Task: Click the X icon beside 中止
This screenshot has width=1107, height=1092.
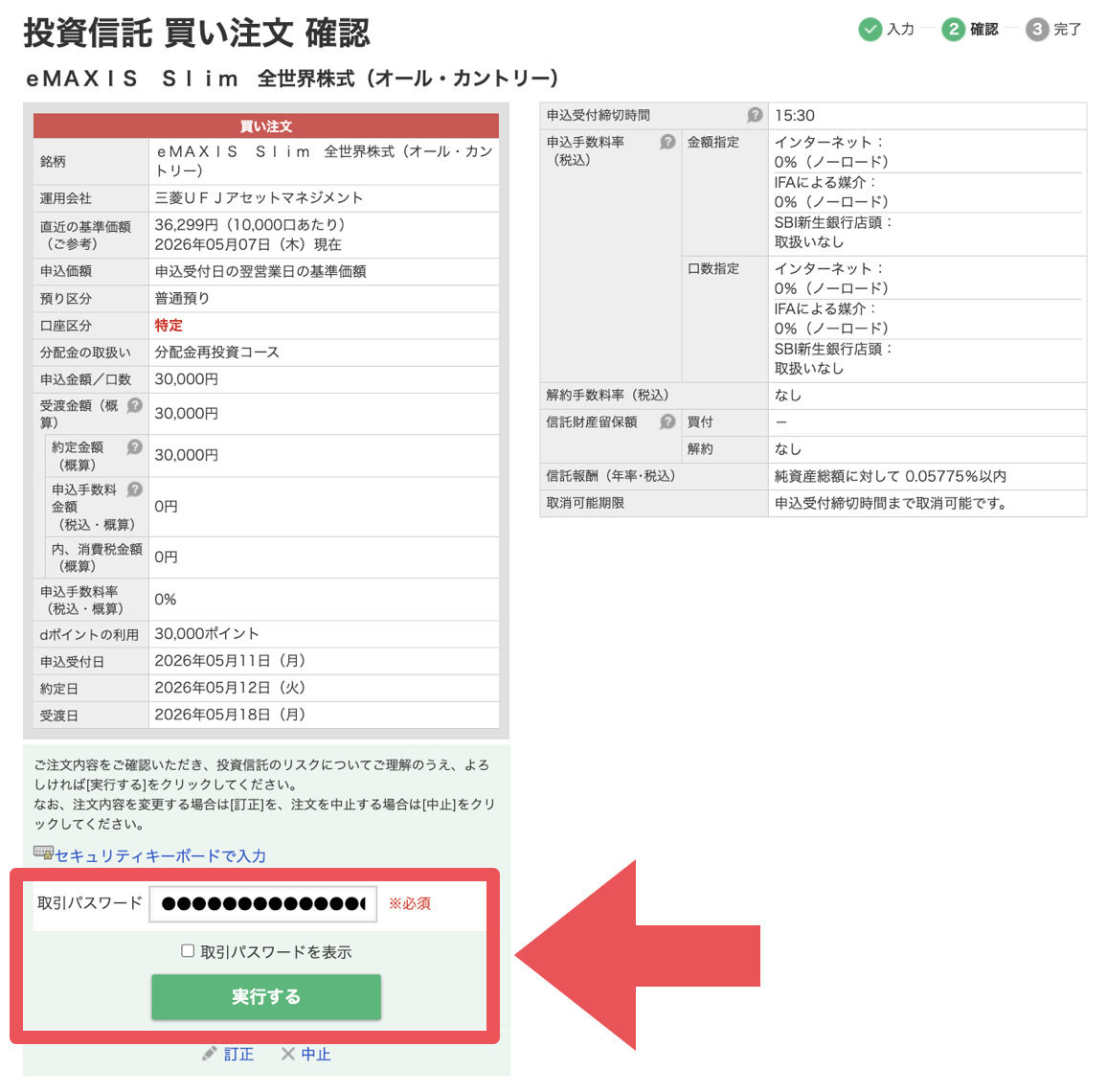Action: 287,1054
